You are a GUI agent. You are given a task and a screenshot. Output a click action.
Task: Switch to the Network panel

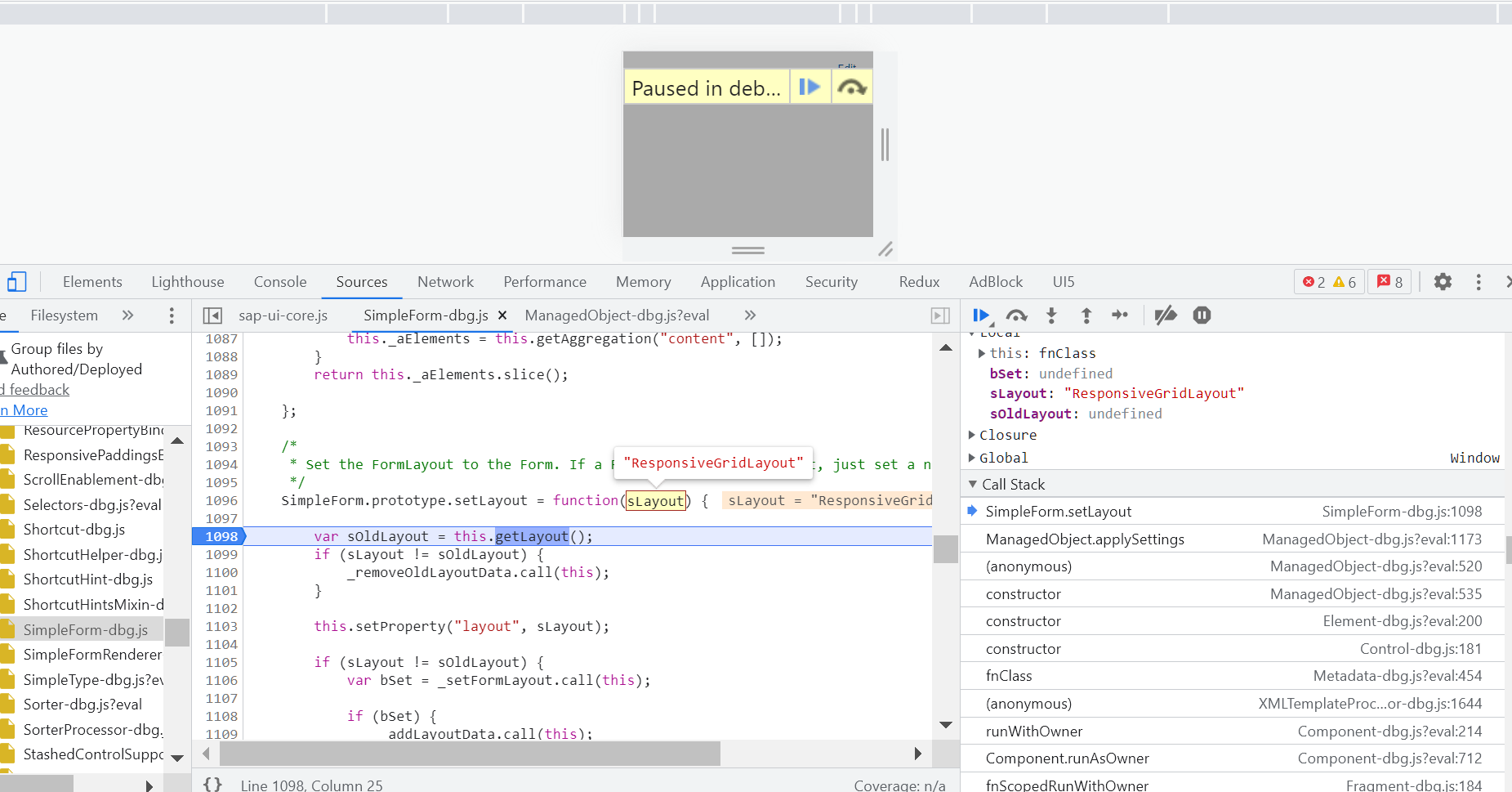[x=445, y=281]
